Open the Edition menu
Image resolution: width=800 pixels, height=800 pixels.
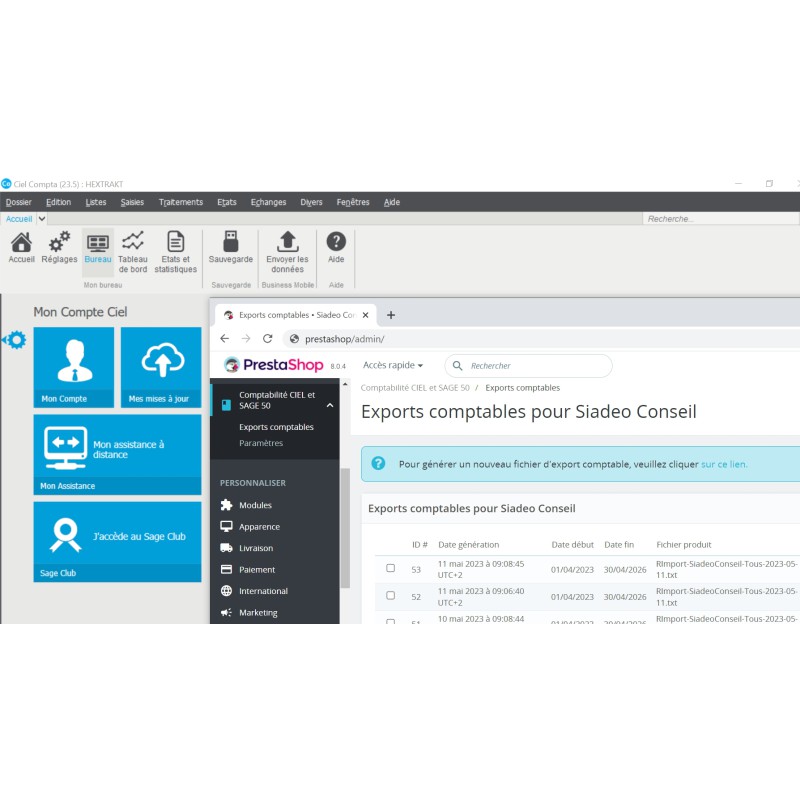tap(58, 202)
